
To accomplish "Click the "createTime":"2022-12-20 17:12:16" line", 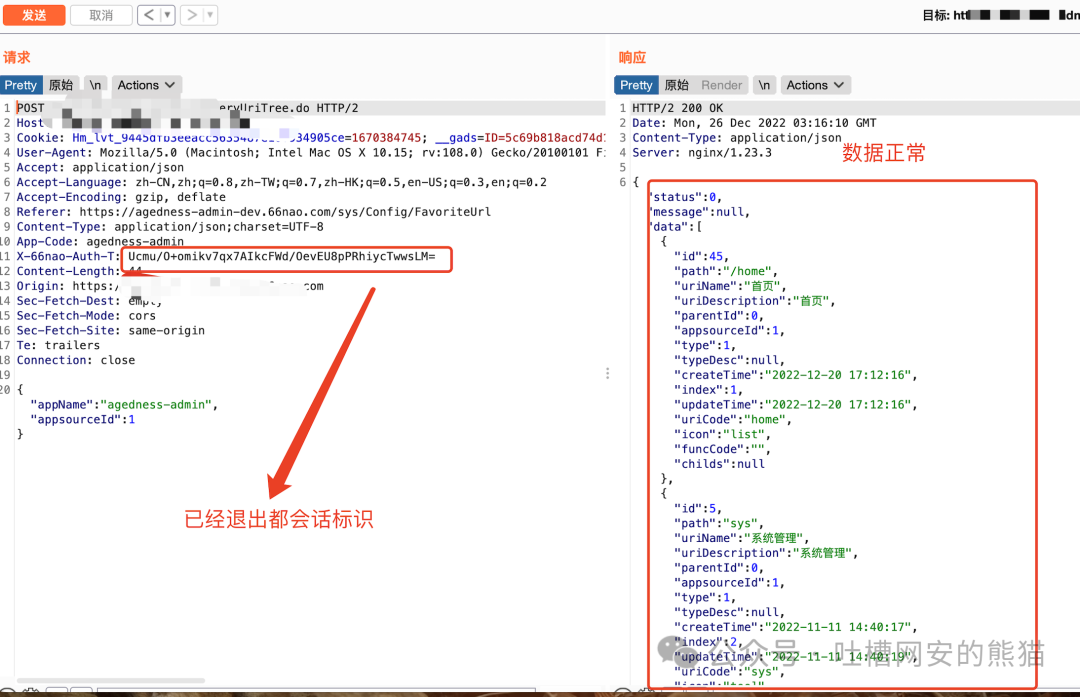I will (x=796, y=375).
